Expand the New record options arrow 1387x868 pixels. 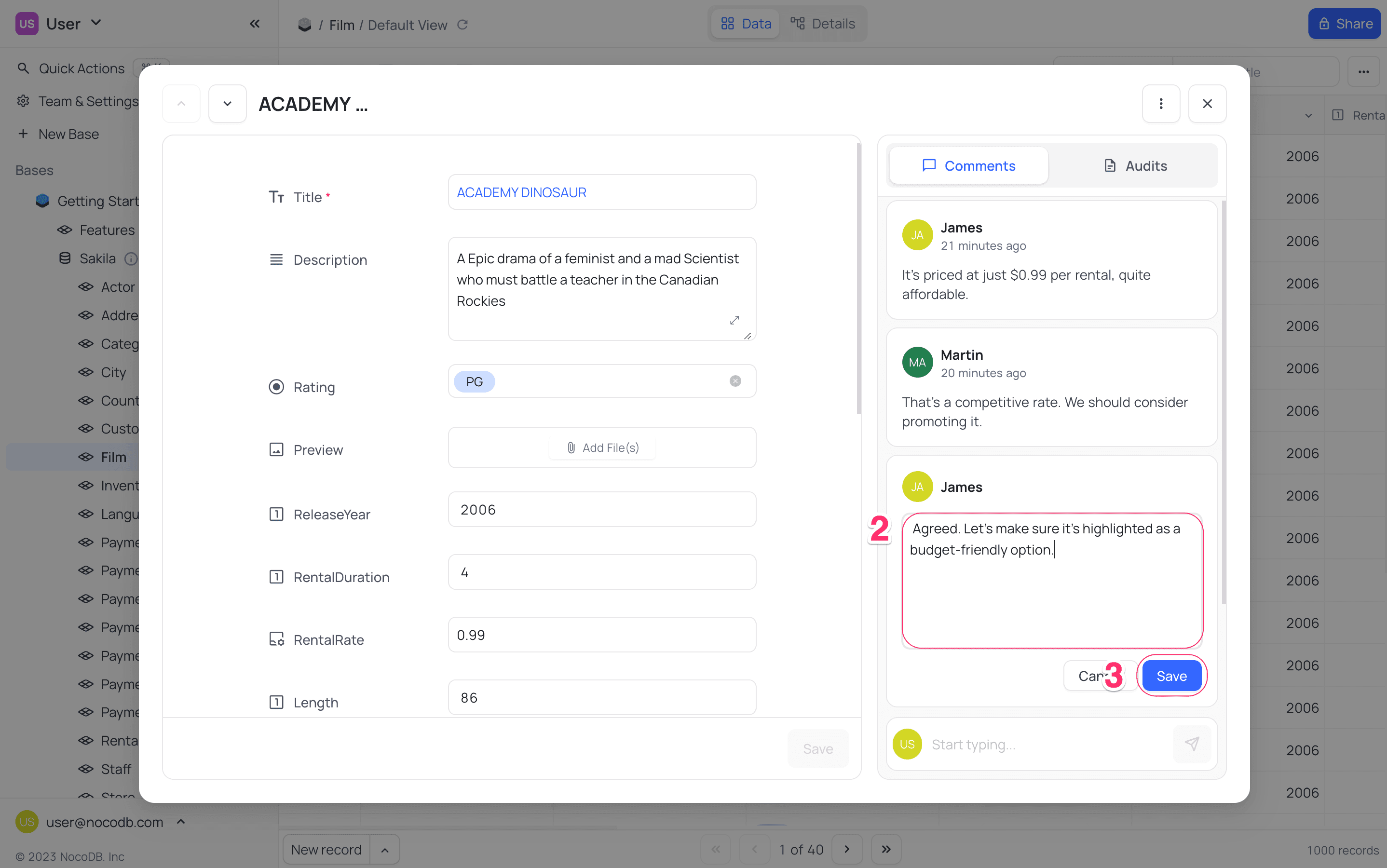point(385,850)
